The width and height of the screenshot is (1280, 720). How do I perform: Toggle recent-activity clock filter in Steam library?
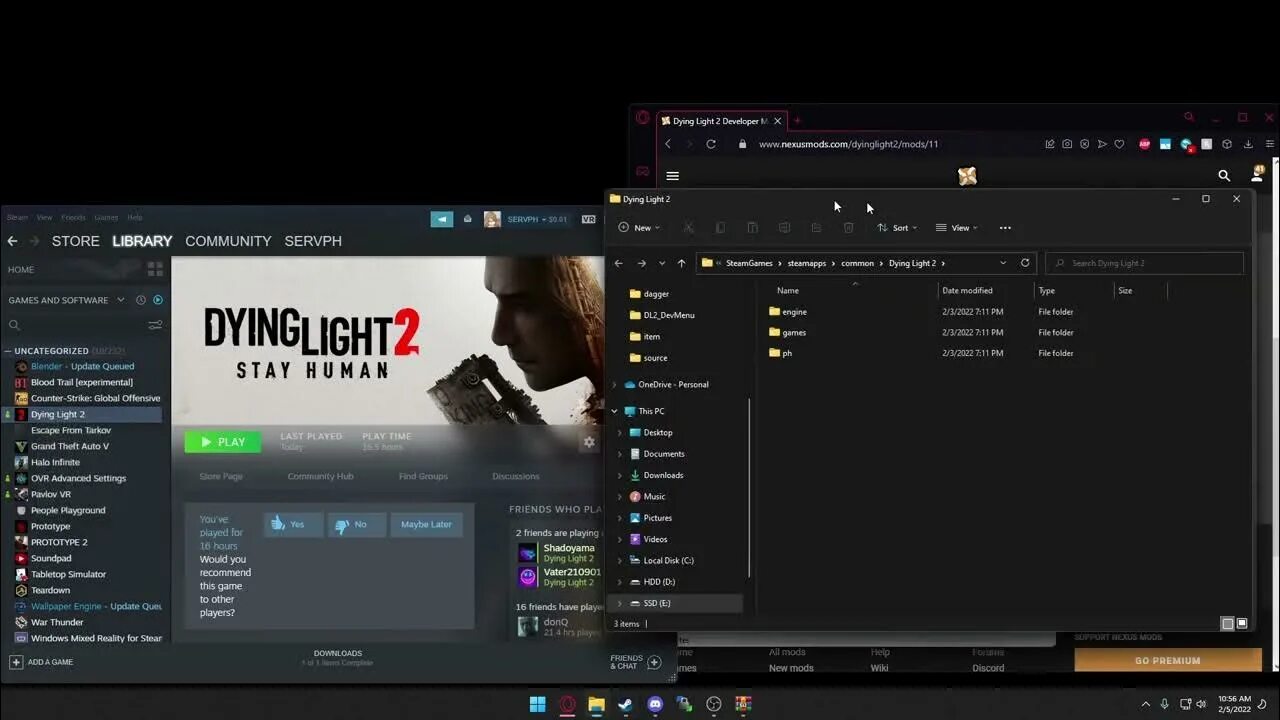(141, 300)
